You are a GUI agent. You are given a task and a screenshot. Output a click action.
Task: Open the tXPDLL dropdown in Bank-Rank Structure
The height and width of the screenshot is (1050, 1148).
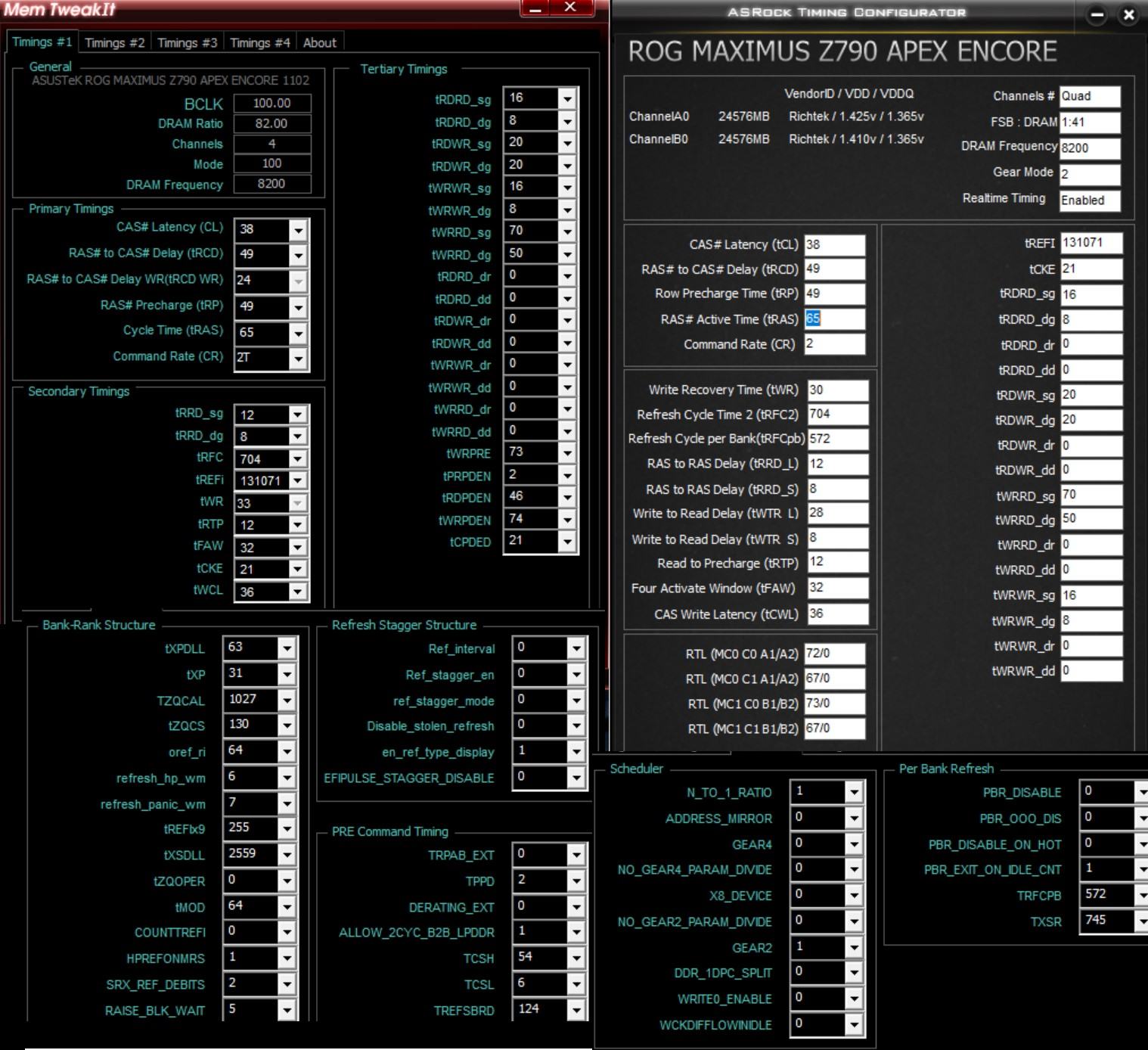click(287, 648)
